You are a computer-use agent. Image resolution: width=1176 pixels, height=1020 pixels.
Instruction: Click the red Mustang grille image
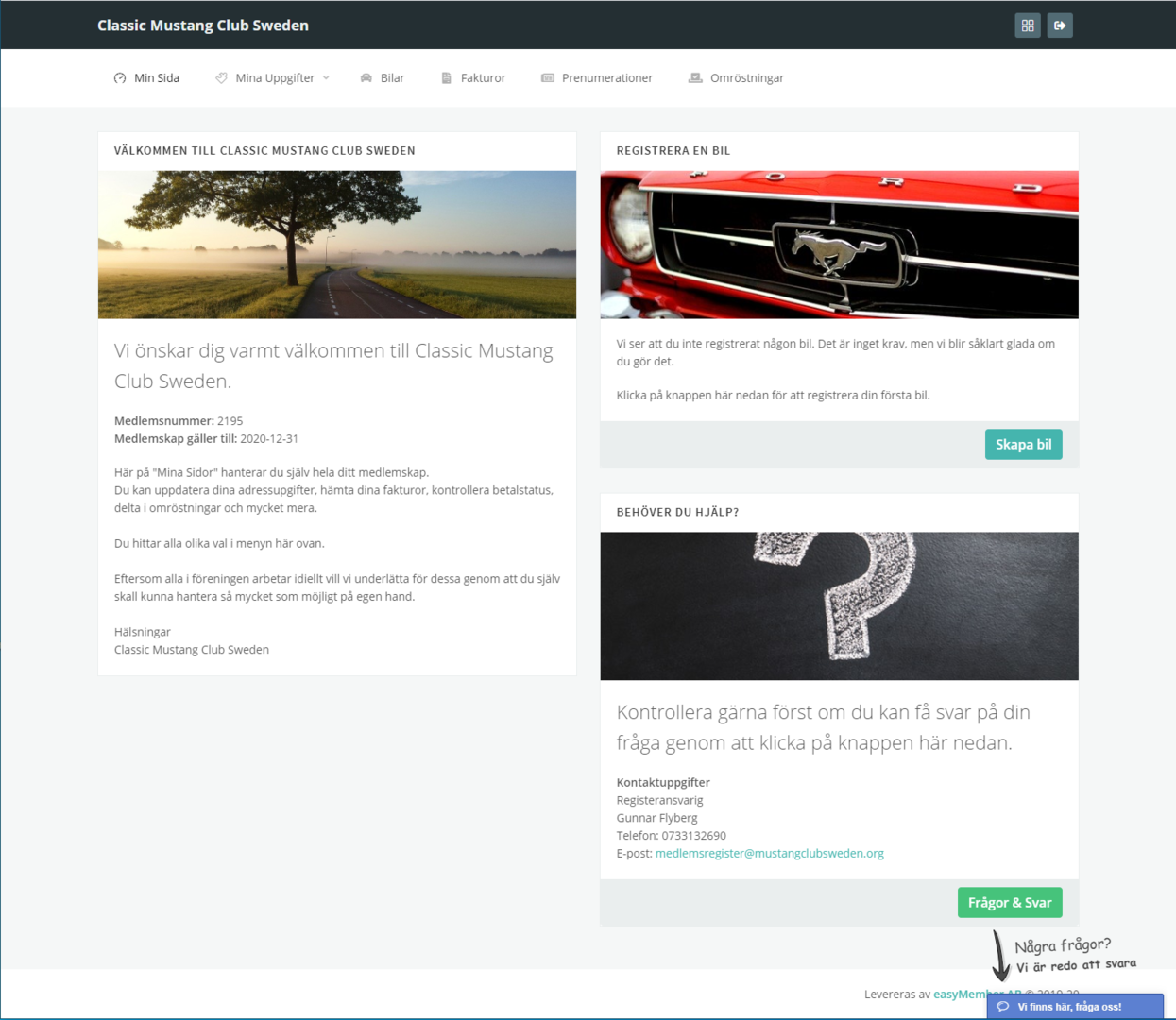click(x=840, y=245)
